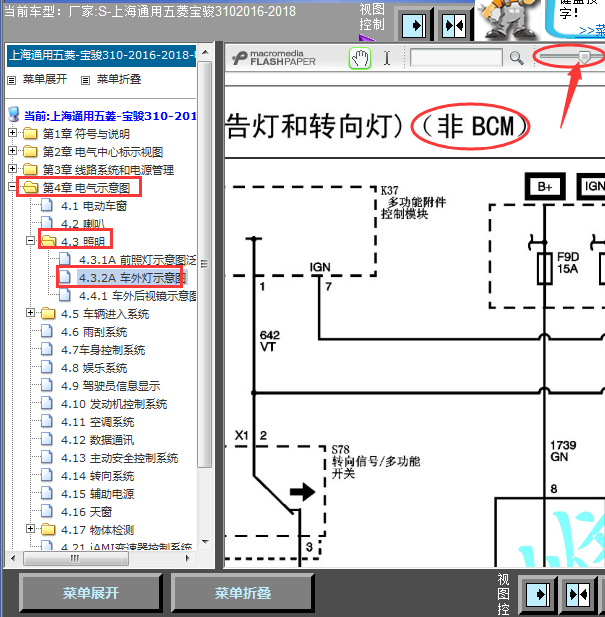The width and height of the screenshot is (605, 617).
Task: Click page icon next to 4.14 转向系统
Action: point(47,475)
